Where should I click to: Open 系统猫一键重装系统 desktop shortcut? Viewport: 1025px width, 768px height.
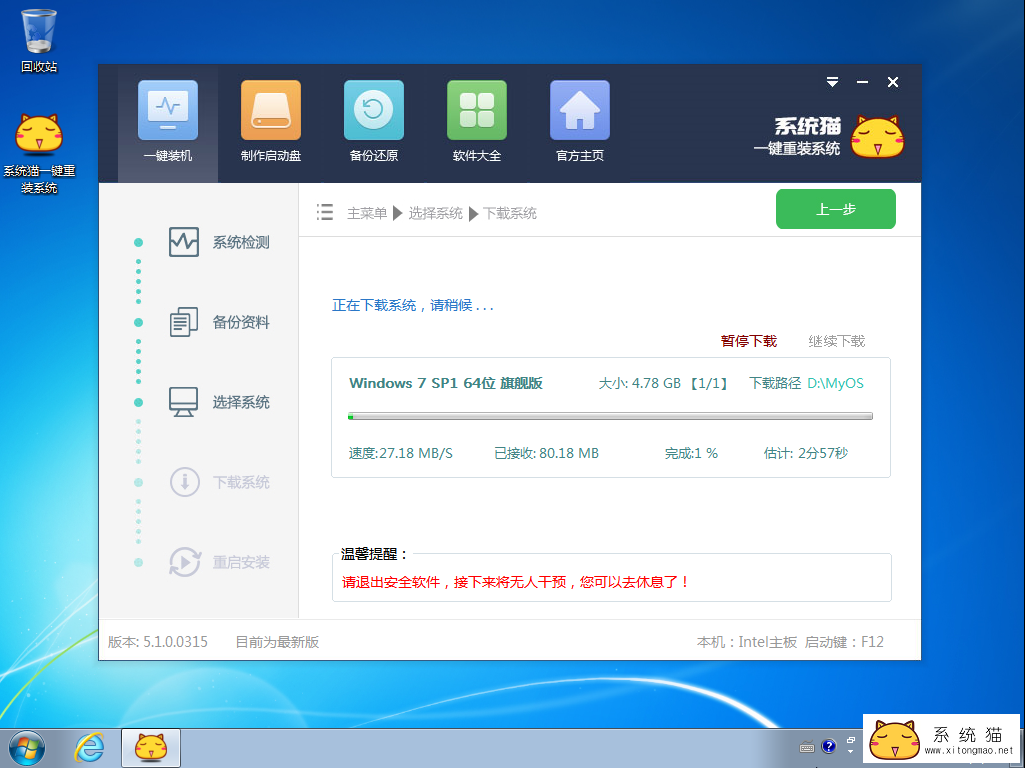(39, 154)
